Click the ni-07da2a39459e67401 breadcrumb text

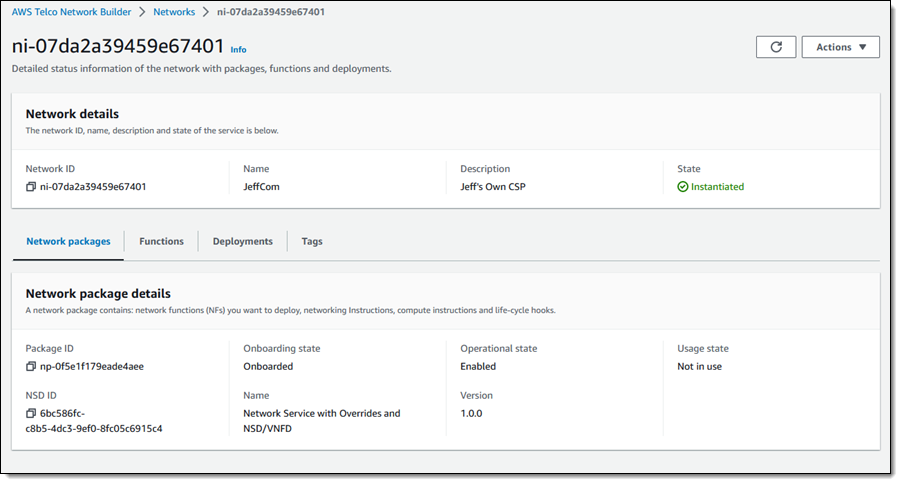pos(271,12)
